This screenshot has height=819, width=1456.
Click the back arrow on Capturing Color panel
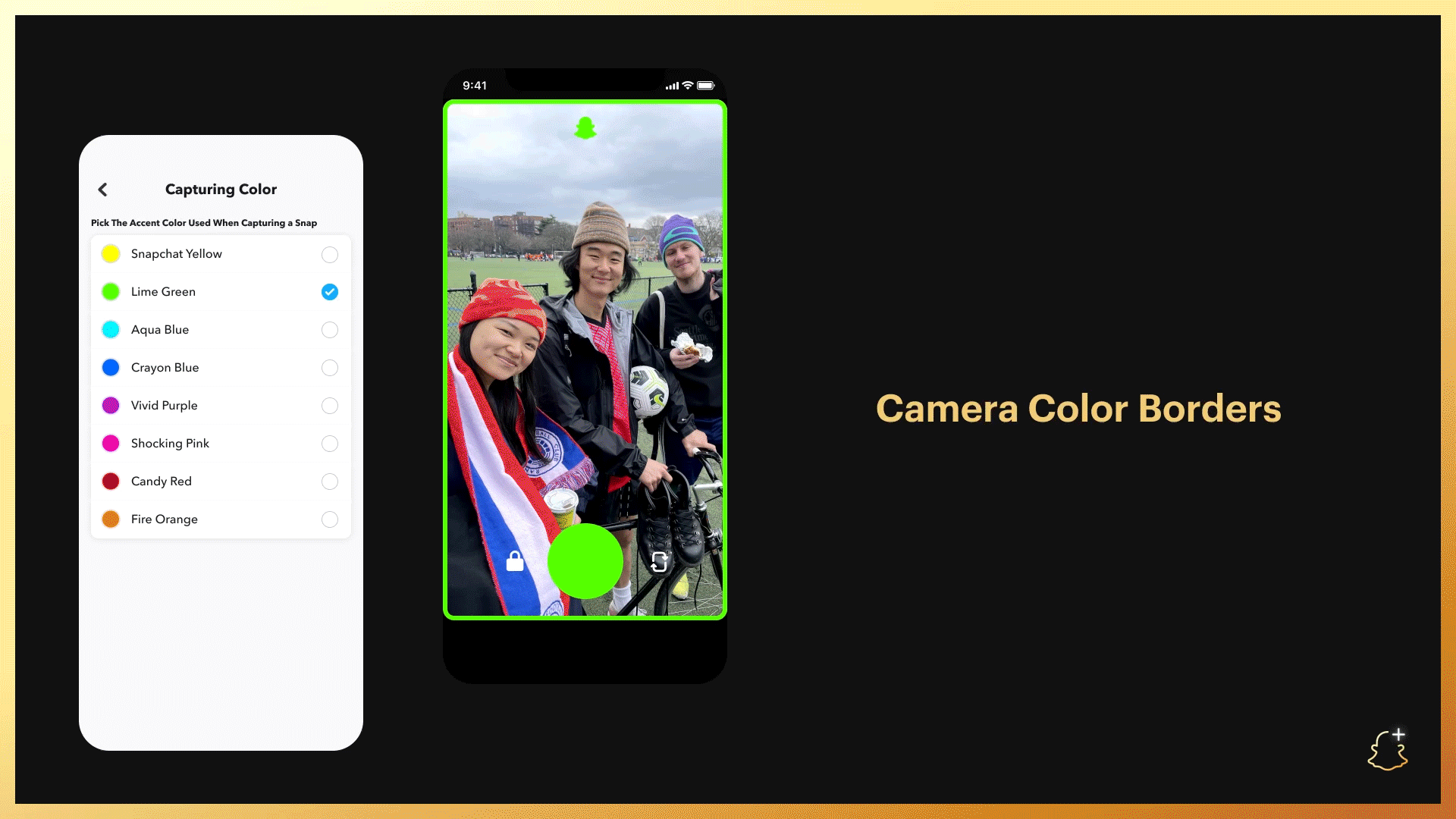coord(104,188)
